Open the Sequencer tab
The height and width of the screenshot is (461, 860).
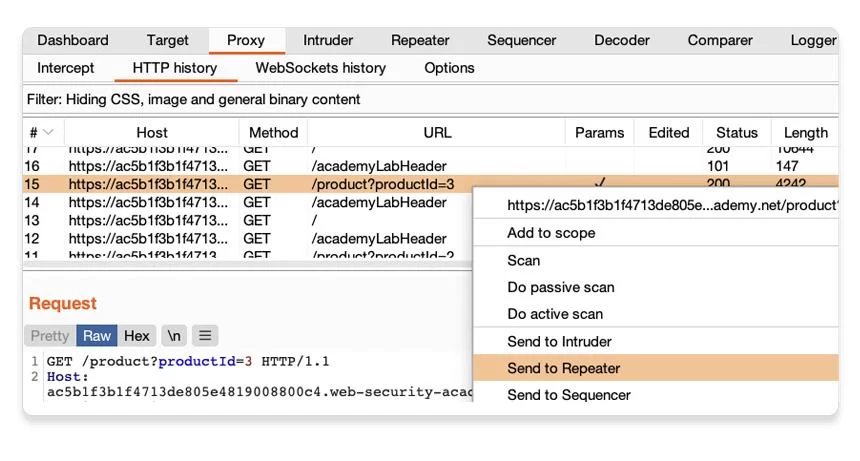[x=522, y=40]
